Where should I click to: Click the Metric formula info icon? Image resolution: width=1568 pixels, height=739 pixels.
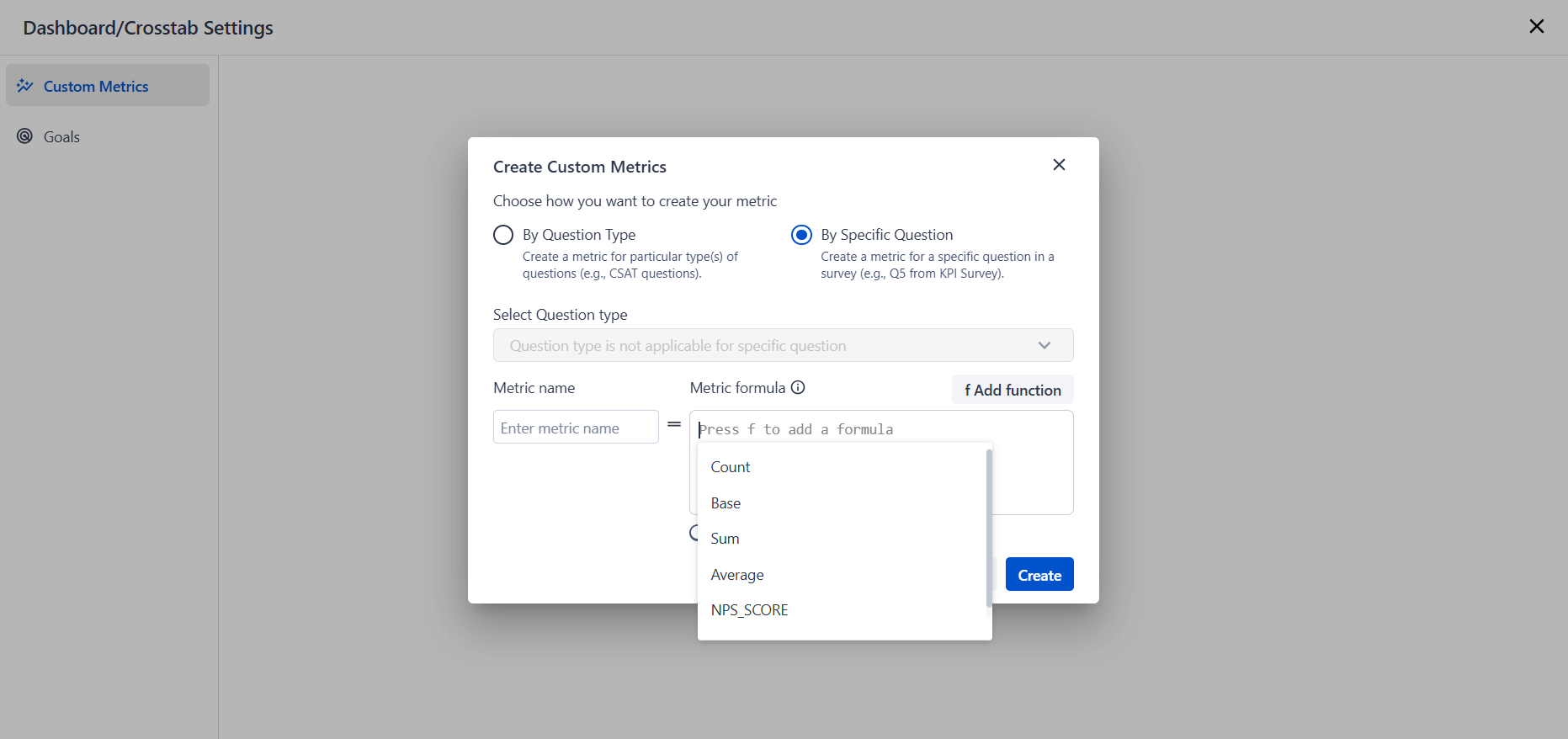tap(798, 387)
